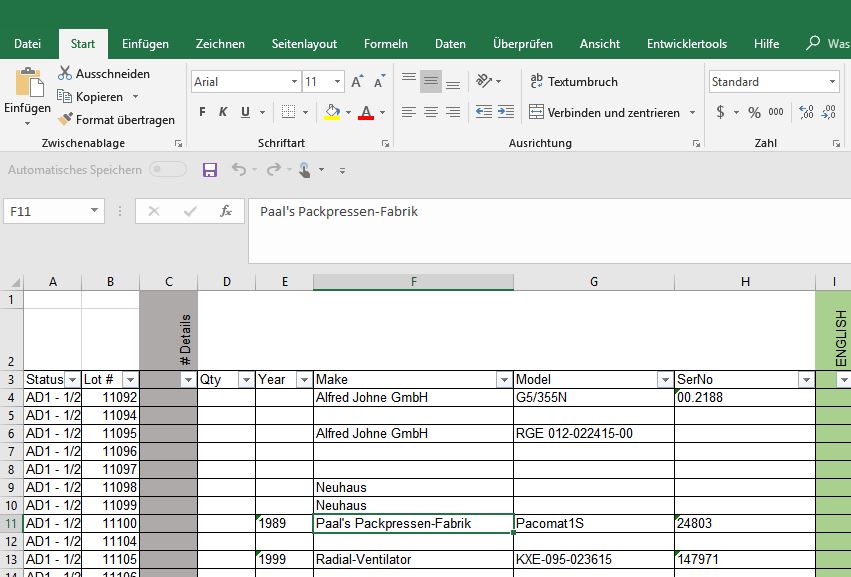Center align cell text horizontally
The width and height of the screenshot is (851, 577).
431,112
